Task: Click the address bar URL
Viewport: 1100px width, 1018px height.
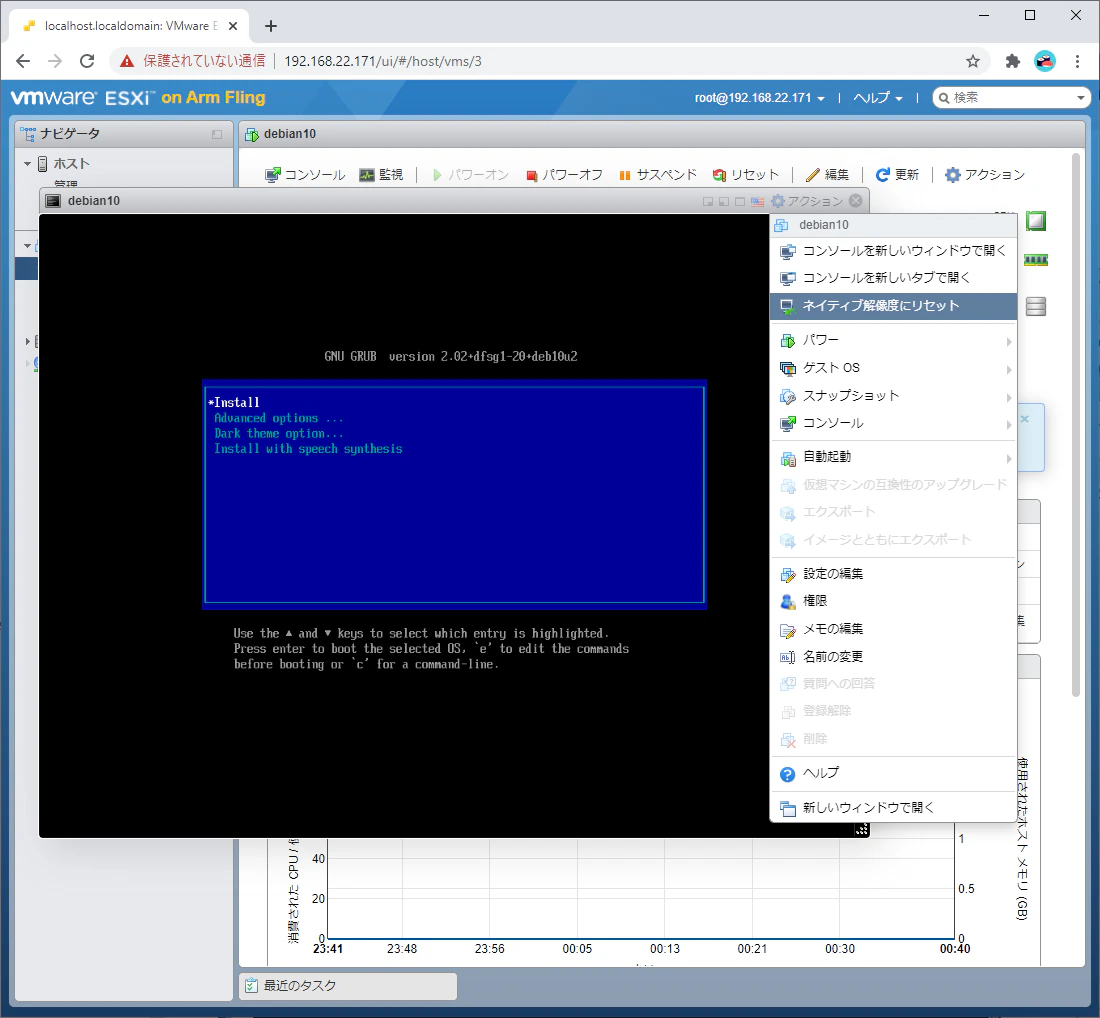Action: pos(382,61)
